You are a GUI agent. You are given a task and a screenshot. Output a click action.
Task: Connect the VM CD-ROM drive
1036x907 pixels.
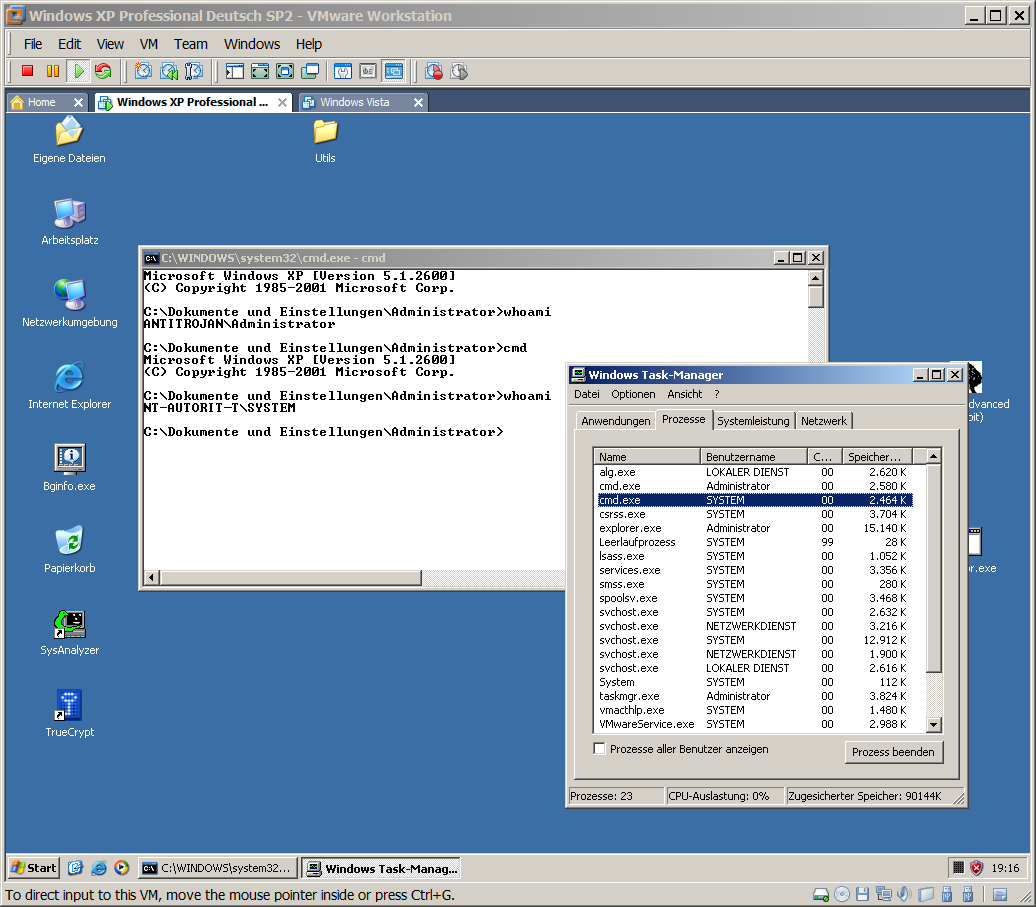pos(840,895)
